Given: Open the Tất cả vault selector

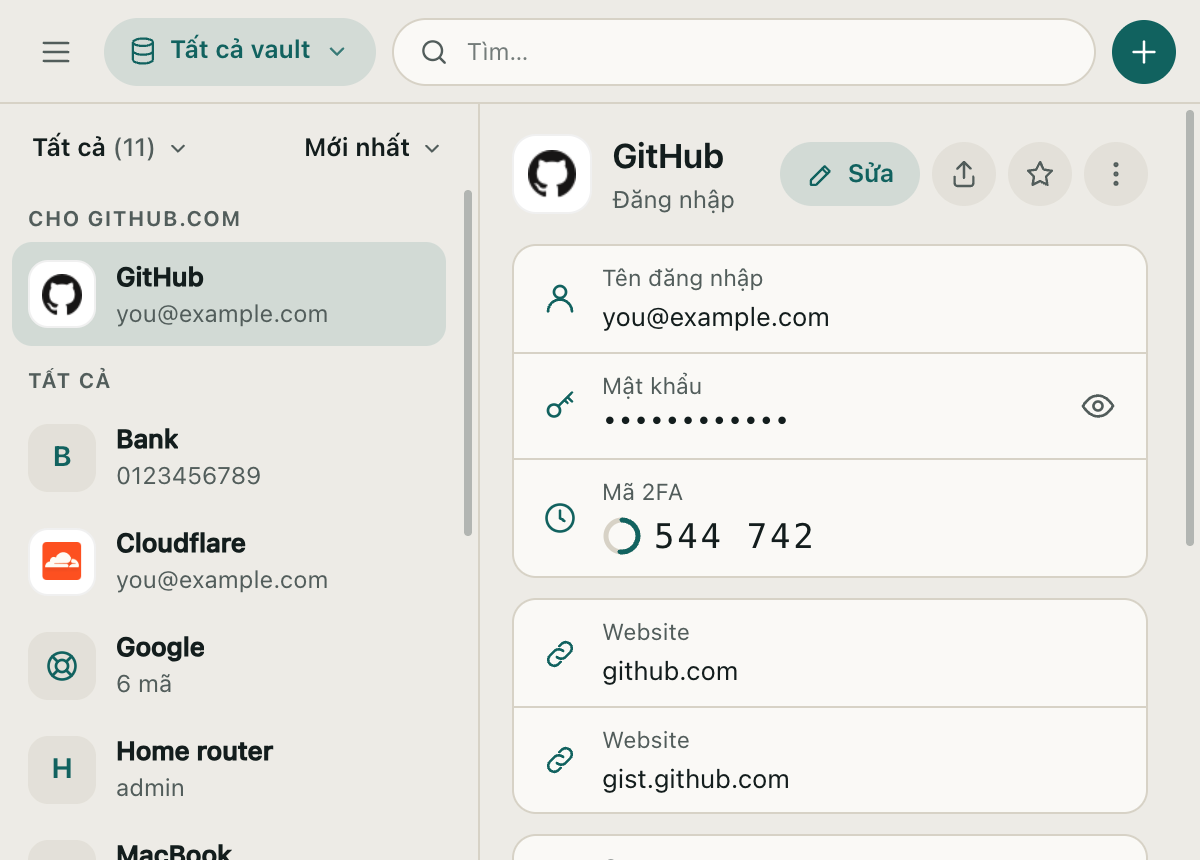Looking at the screenshot, I should (x=240, y=51).
